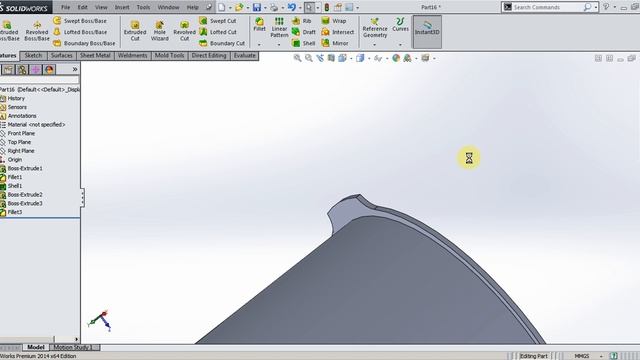The height and width of the screenshot is (360, 640).
Task: Click the Linear Pattern tool
Action: (280, 27)
